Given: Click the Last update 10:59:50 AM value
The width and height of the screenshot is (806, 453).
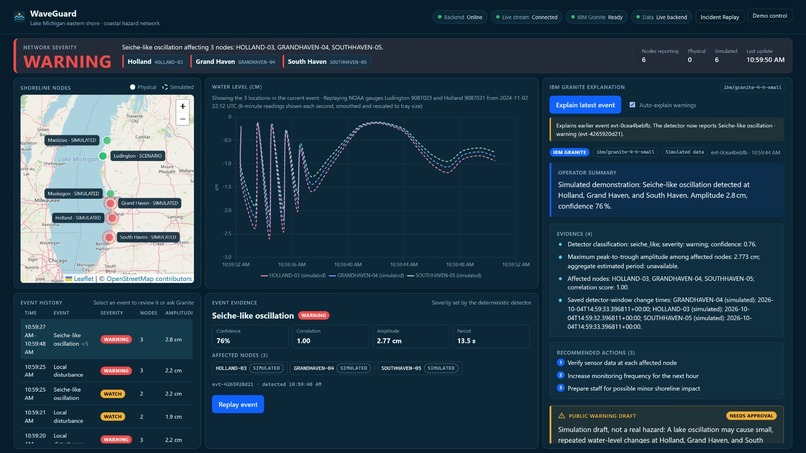Looking at the screenshot, I should point(765,60).
